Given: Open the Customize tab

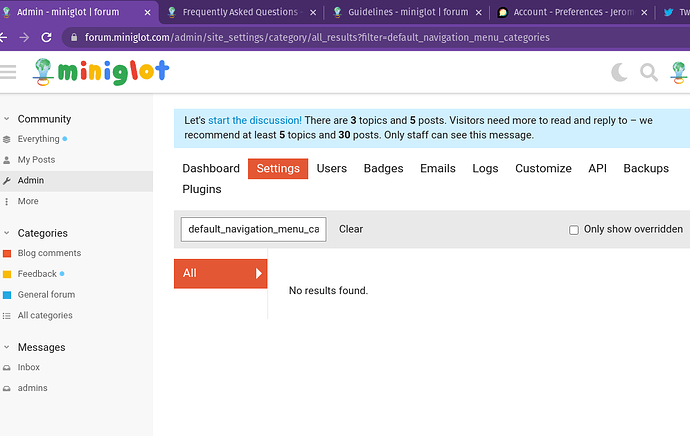Looking at the screenshot, I should (x=543, y=169).
